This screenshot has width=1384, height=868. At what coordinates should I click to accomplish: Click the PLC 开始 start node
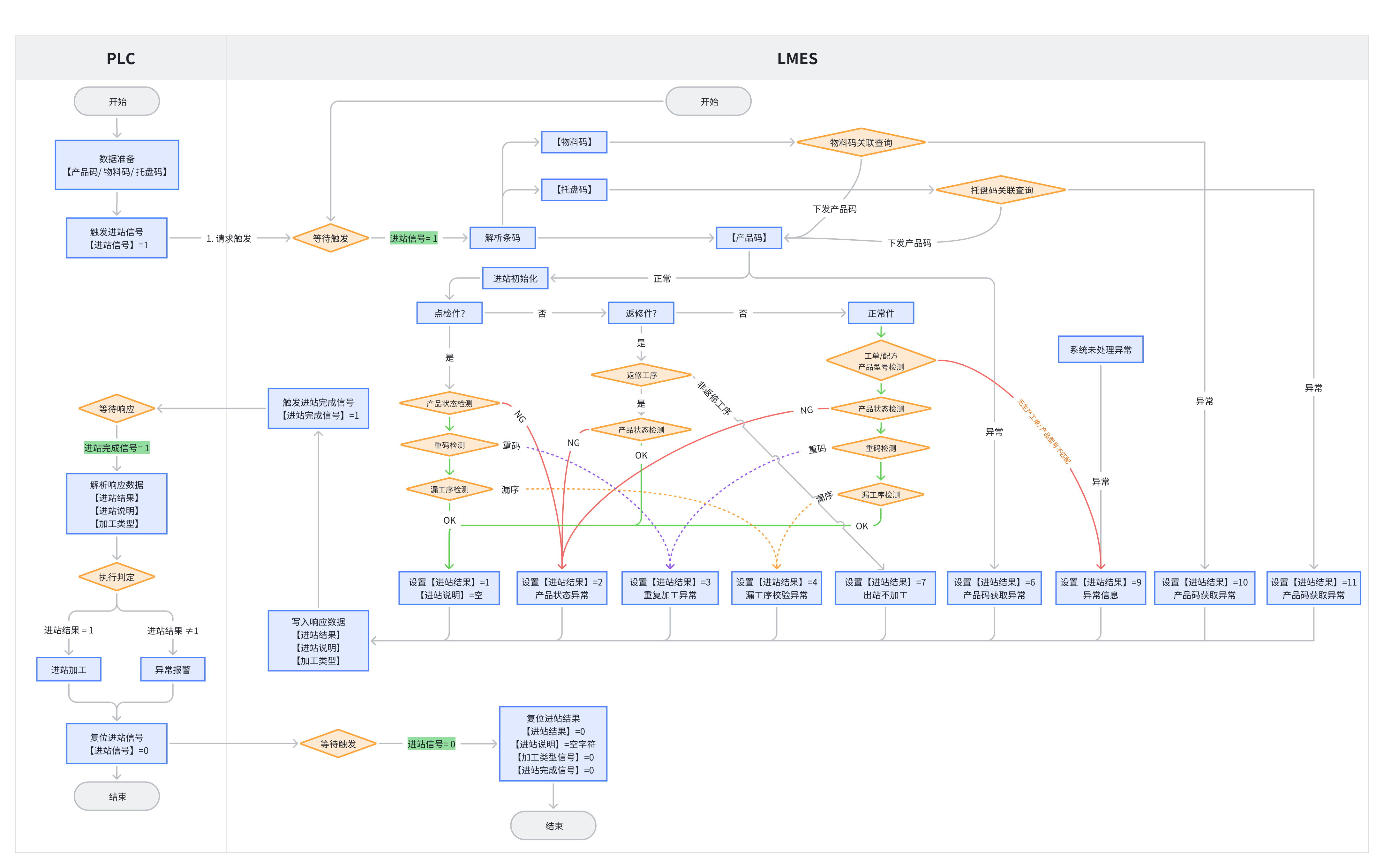click(x=117, y=101)
